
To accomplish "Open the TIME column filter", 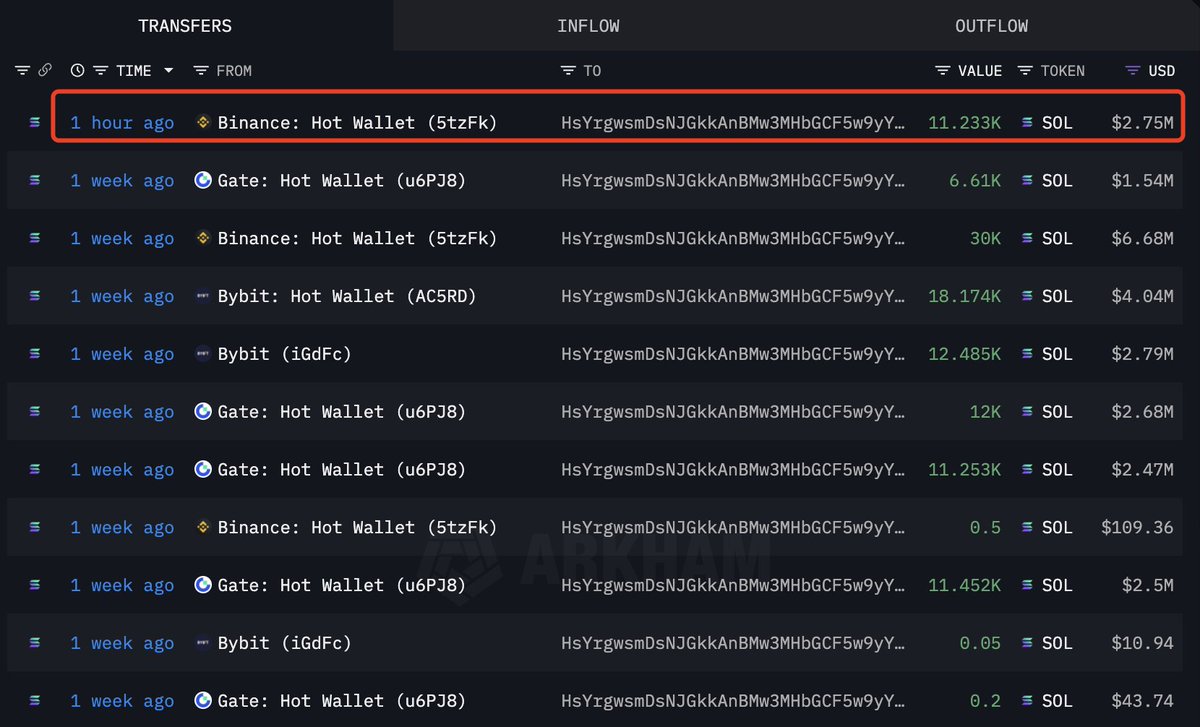I will click(x=100, y=71).
